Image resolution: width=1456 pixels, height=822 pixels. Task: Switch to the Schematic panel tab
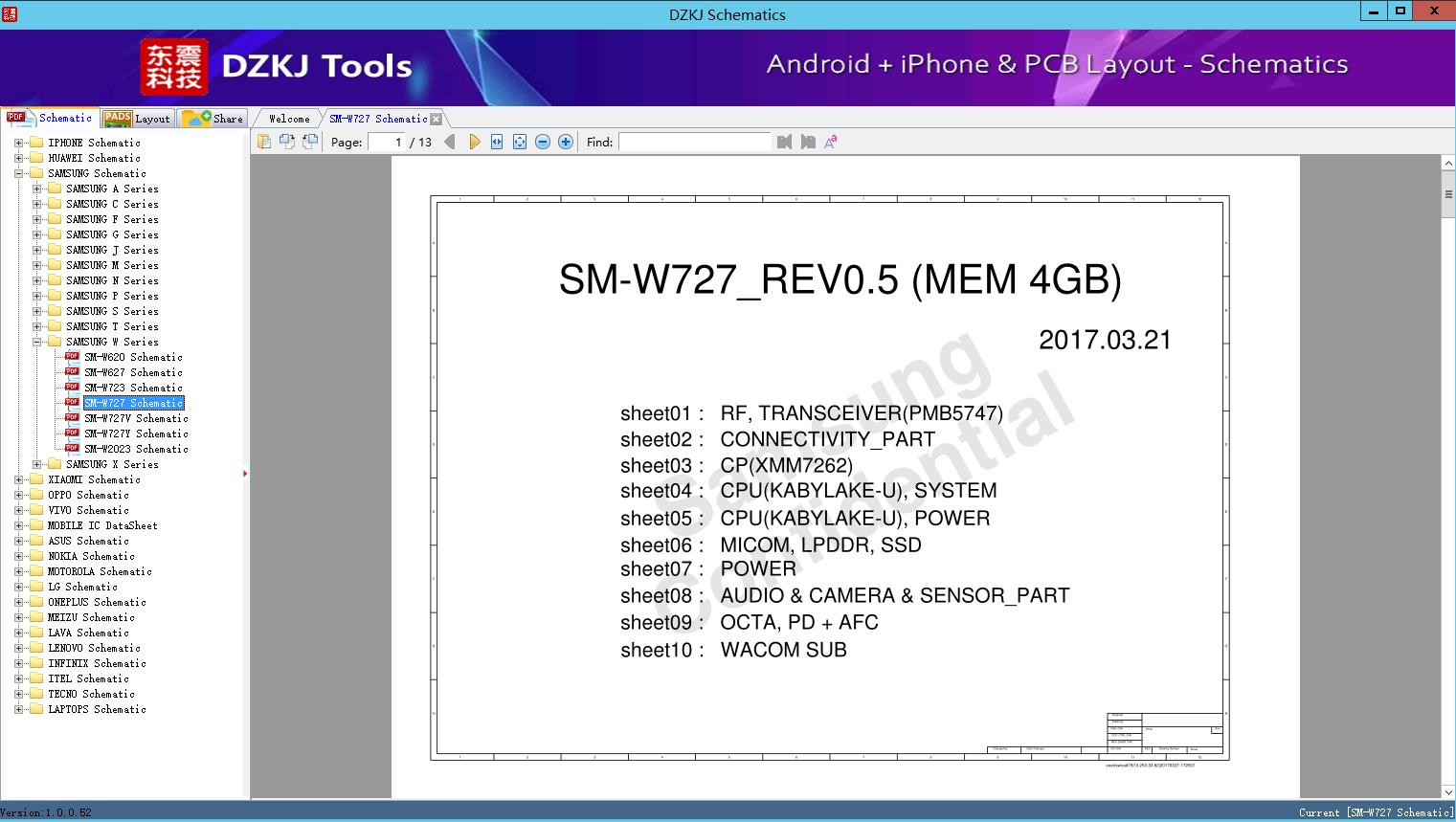[x=50, y=118]
